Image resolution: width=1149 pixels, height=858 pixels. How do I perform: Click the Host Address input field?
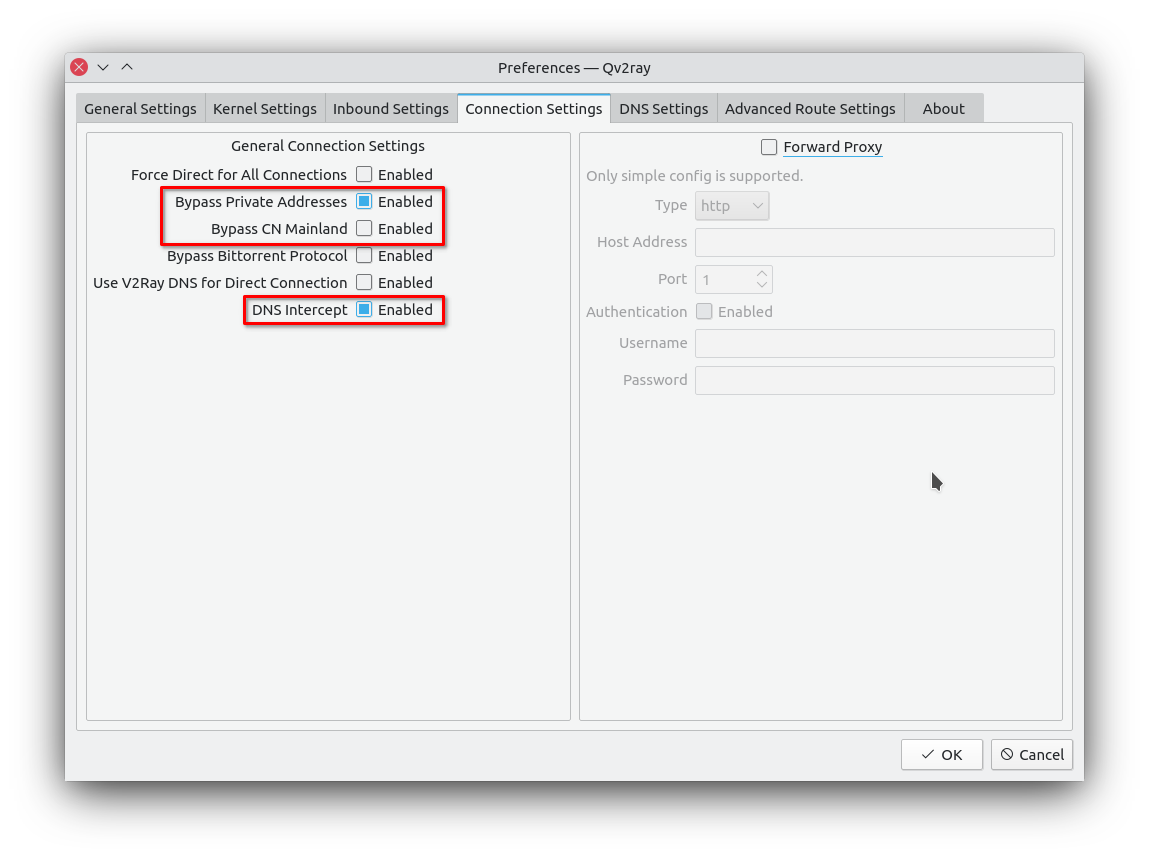[x=874, y=243]
